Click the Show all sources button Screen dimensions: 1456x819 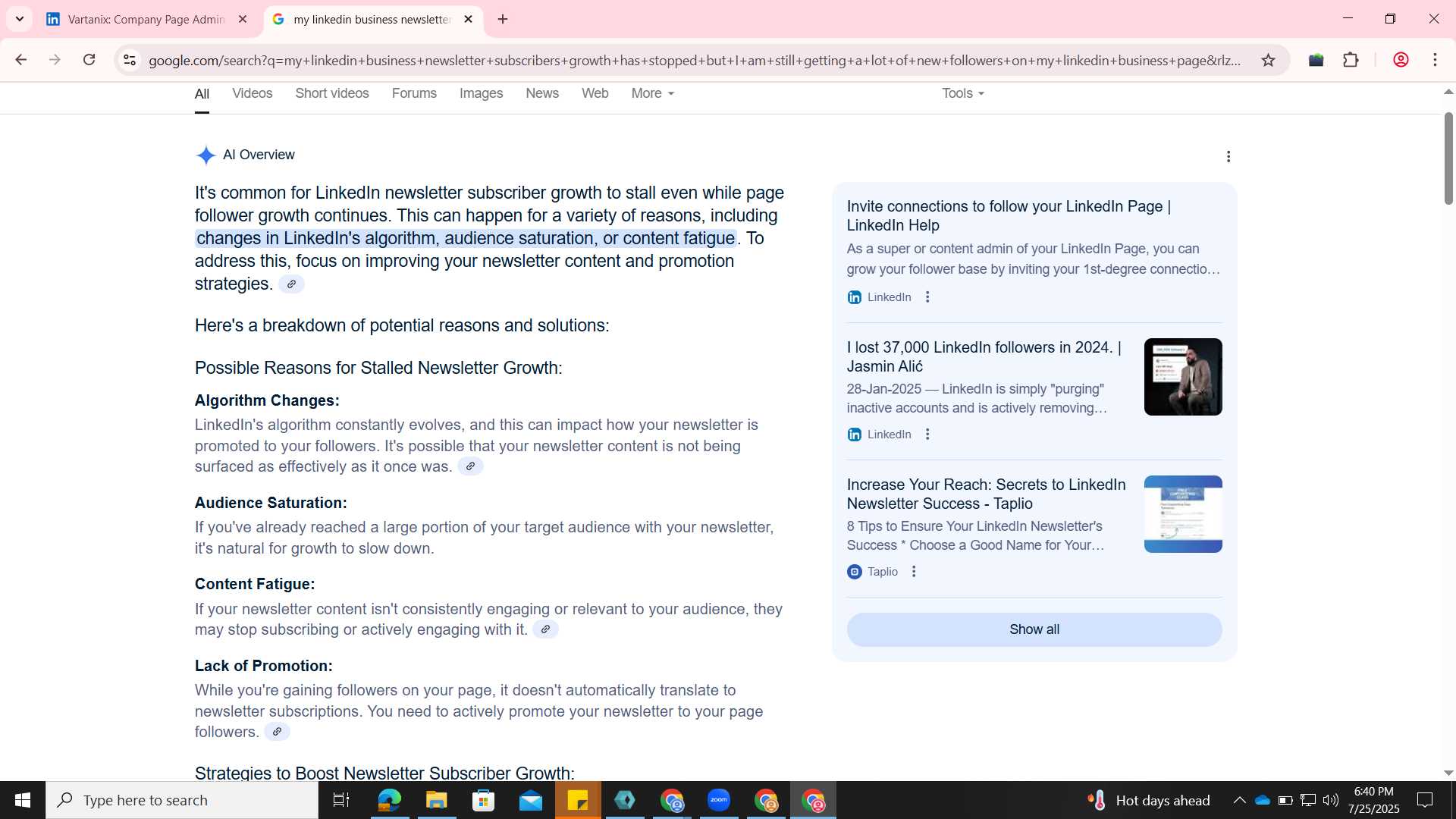(1034, 629)
